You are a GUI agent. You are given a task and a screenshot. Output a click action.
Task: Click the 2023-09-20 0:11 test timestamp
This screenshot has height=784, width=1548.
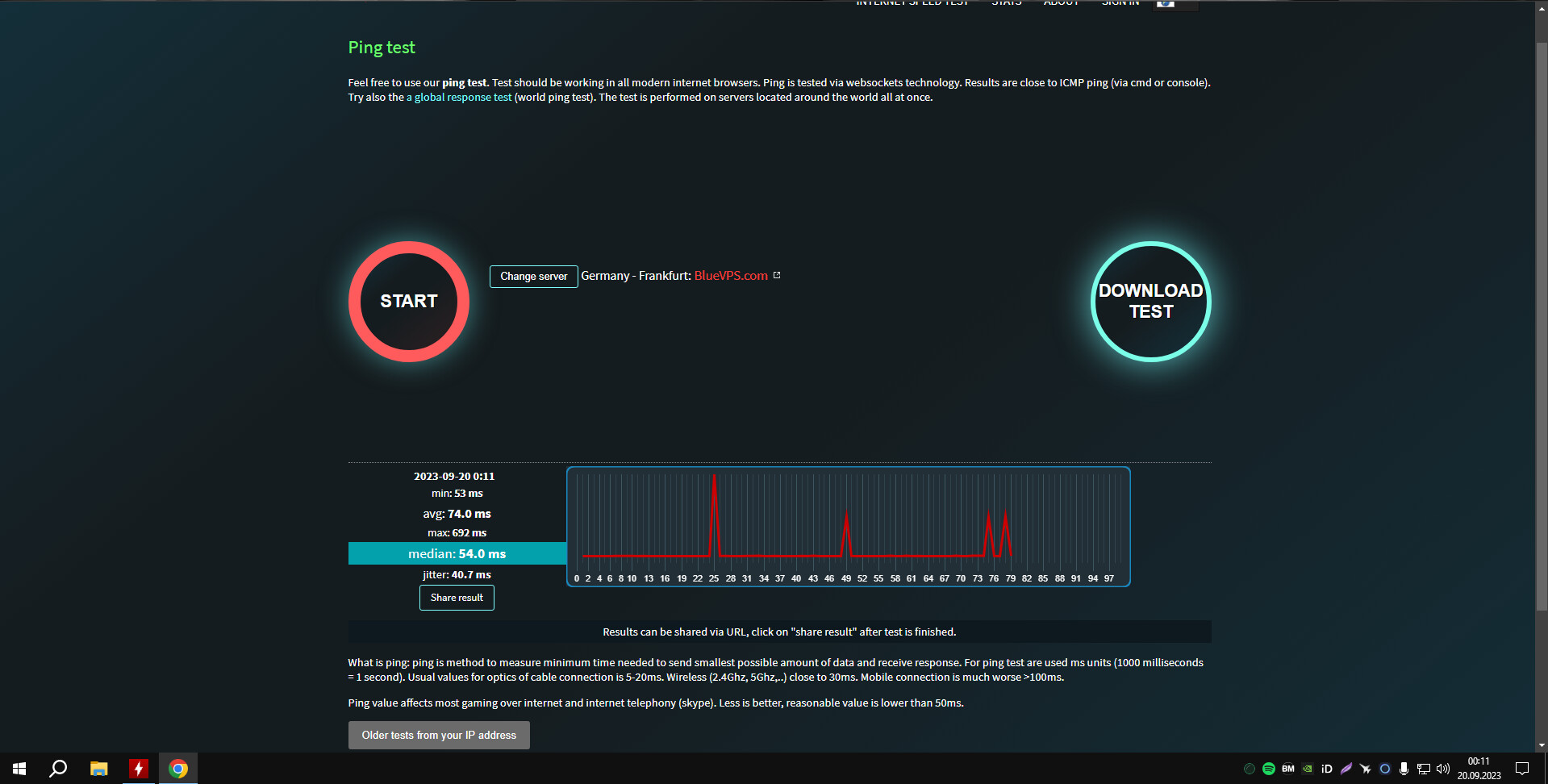(x=454, y=477)
